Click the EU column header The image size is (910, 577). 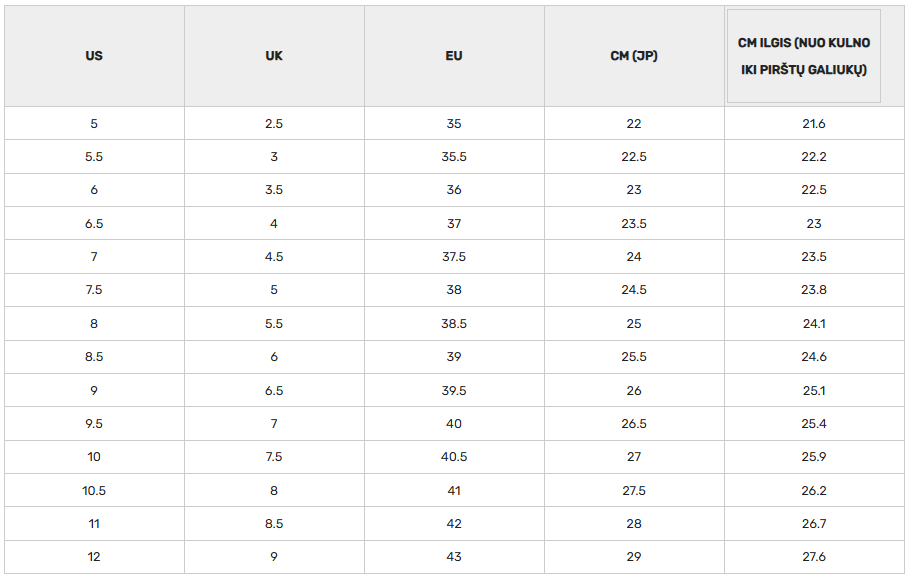pyautogui.click(x=454, y=56)
